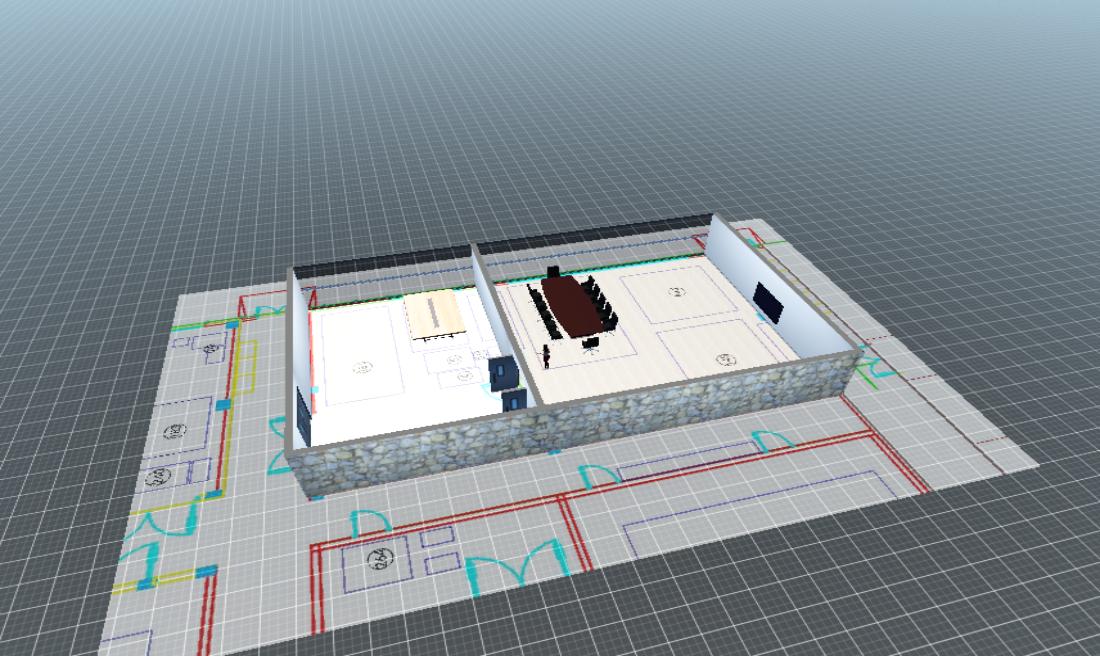This screenshot has height=656, width=1100.
Task: Click room label 264 on the bottom floor plan
Action: click(378, 558)
